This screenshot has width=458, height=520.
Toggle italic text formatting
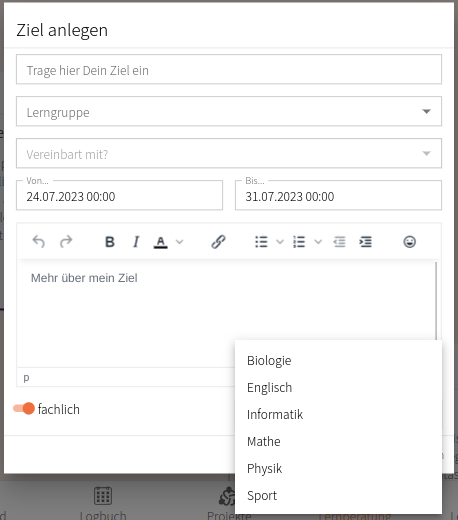click(136, 242)
